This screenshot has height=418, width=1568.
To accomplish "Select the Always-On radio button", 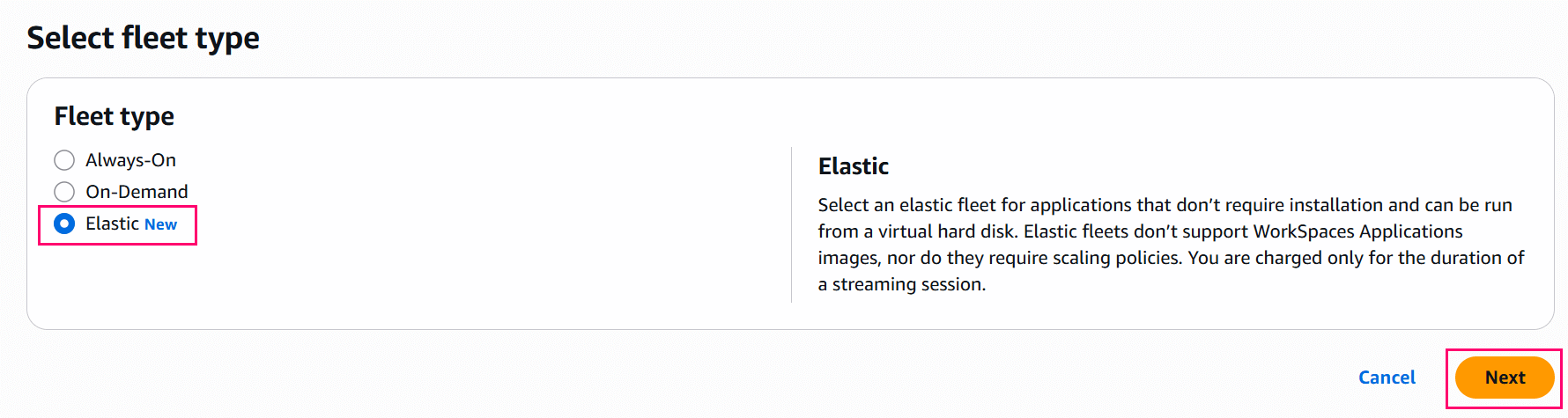I will click(64, 160).
